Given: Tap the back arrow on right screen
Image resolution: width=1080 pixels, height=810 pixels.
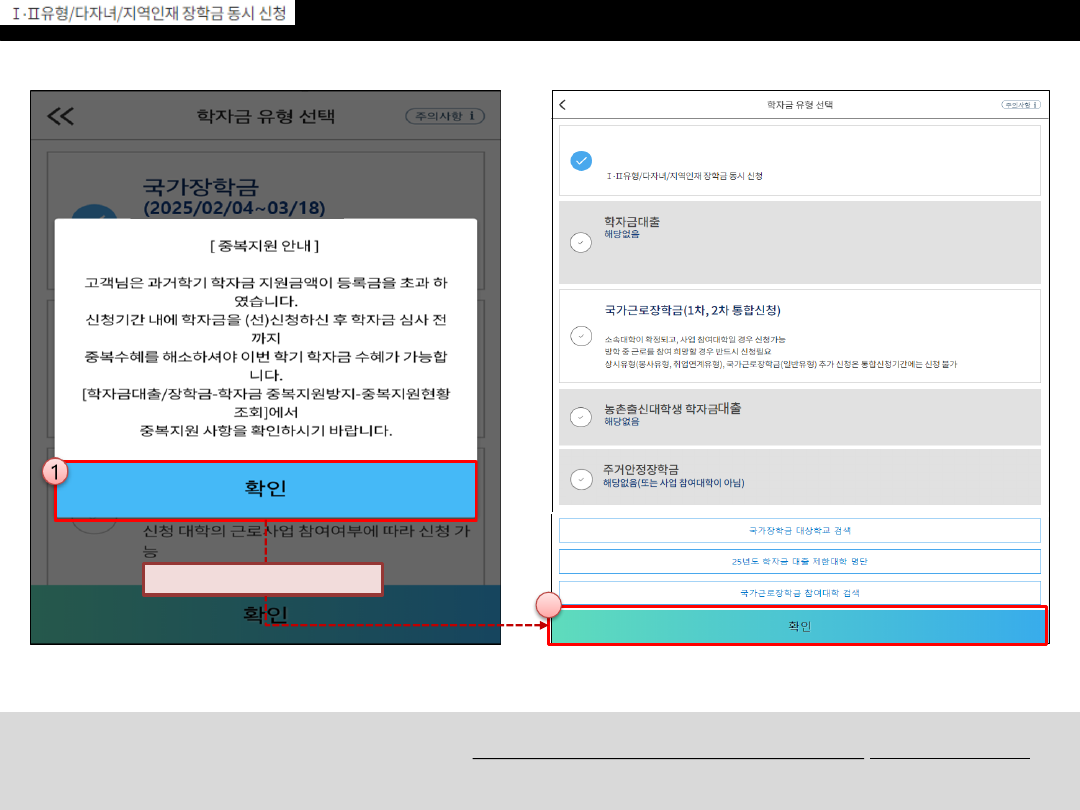Looking at the screenshot, I should click(562, 104).
